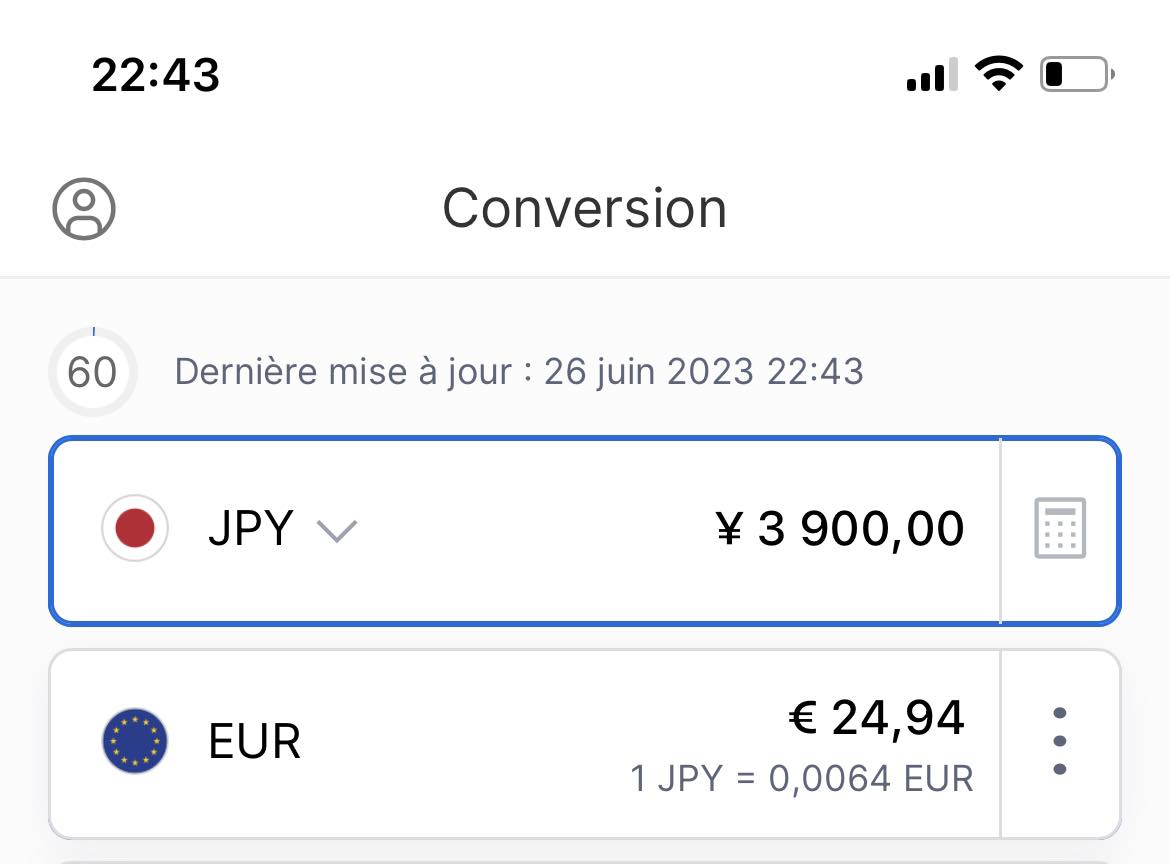Select the EUR currency code label

tap(254, 742)
